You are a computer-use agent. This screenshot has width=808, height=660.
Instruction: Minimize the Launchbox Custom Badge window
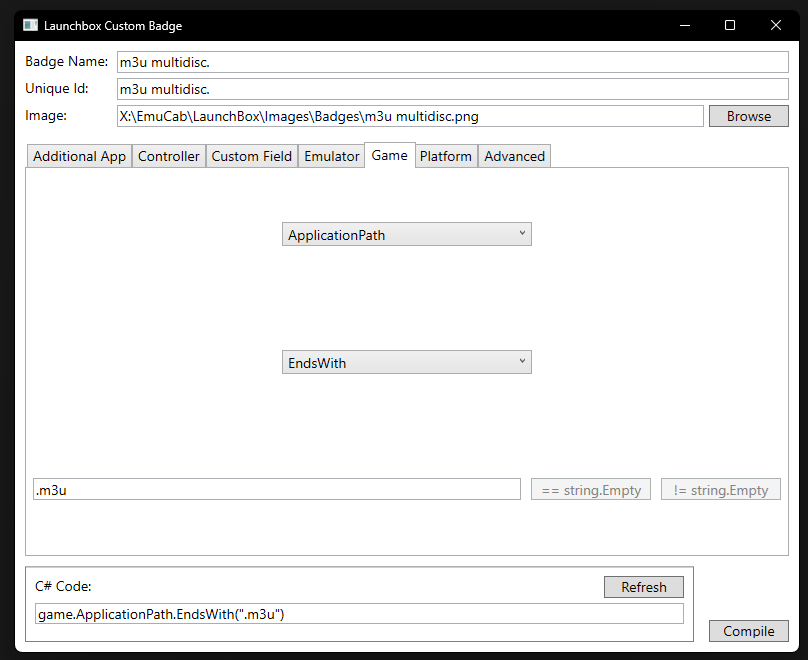tap(684, 25)
